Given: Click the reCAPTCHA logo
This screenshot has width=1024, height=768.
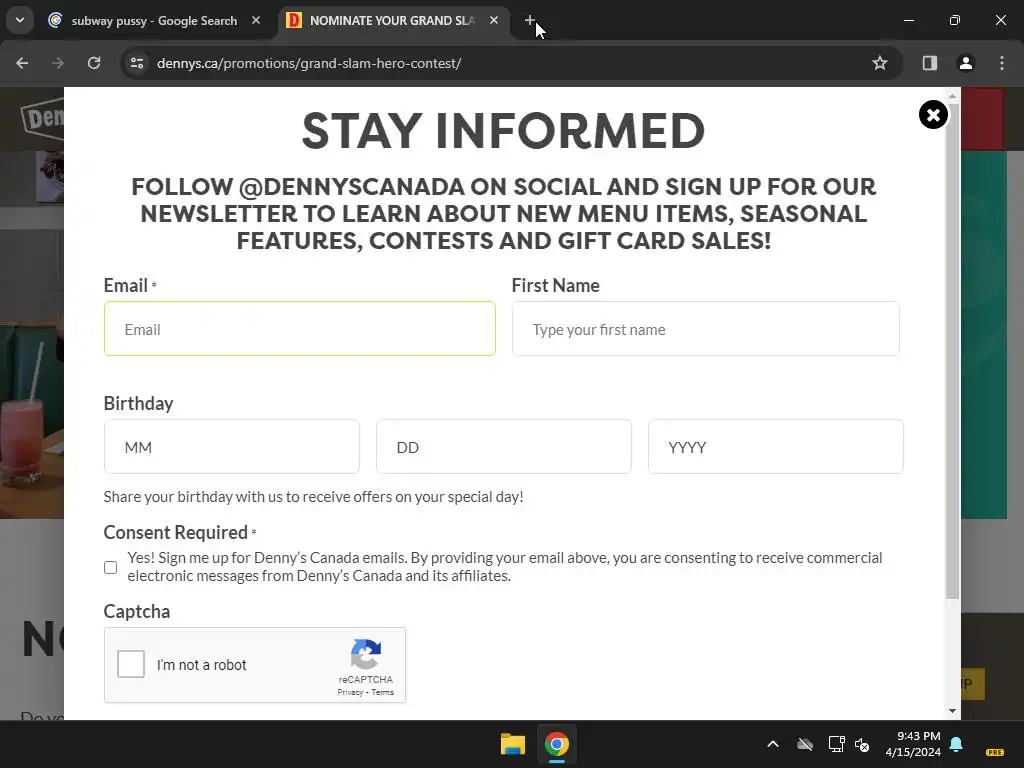Looking at the screenshot, I should (366, 654).
